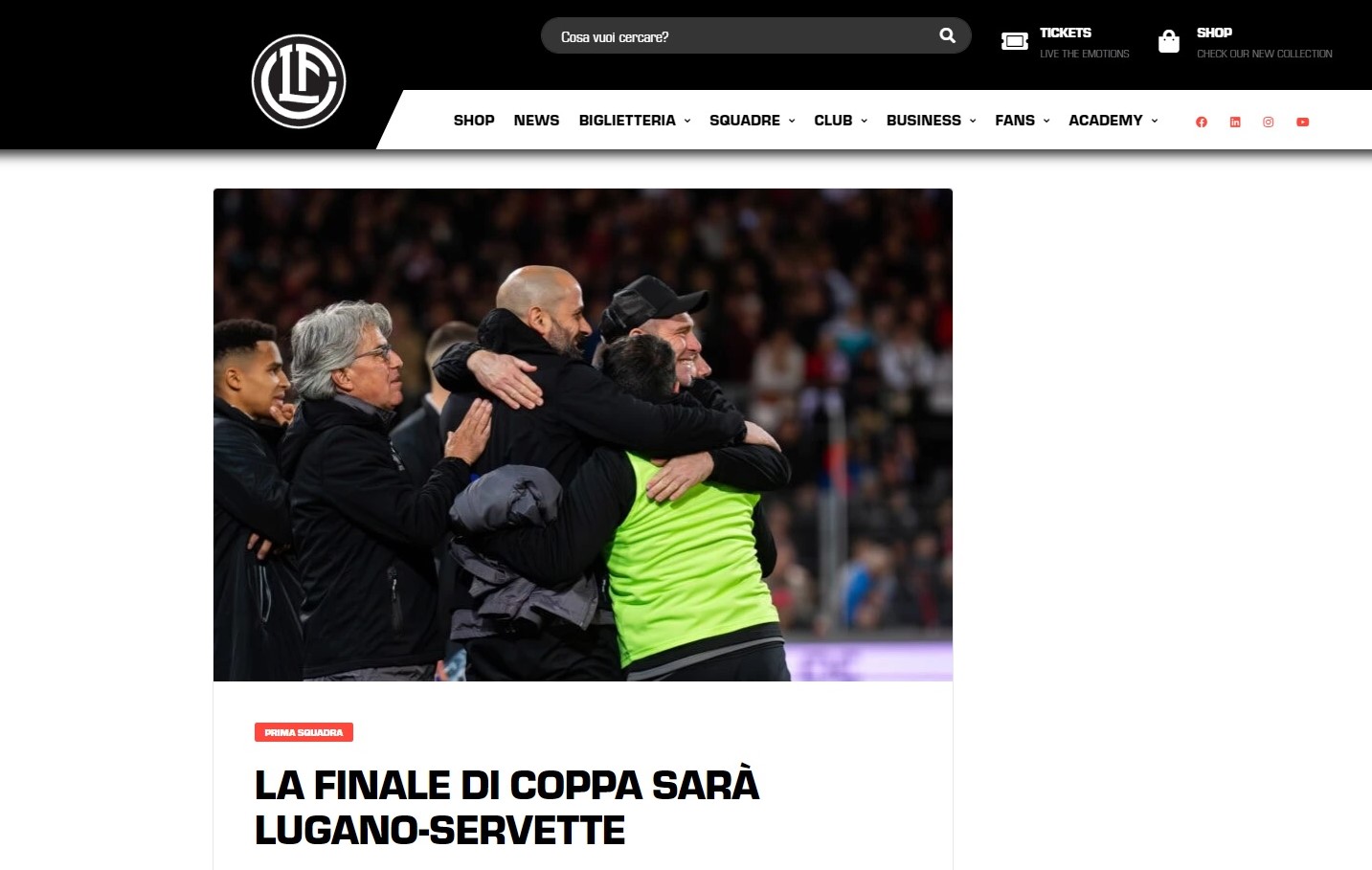The height and width of the screenshot is (870, 1372).
Task: Open the Instagram social icon
Action: 1269,122
